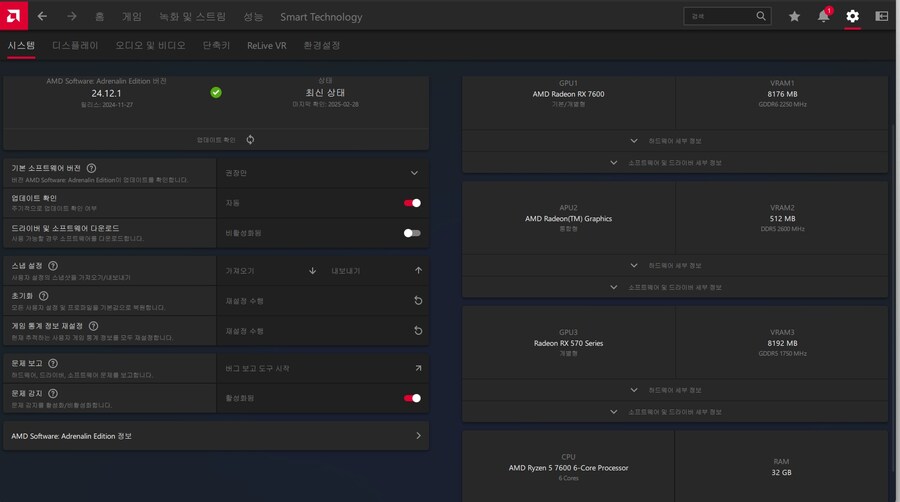Click 가져오기 to import snap settings
The height and width of the screenshot is (502, 900).
[x=270, y=271]
